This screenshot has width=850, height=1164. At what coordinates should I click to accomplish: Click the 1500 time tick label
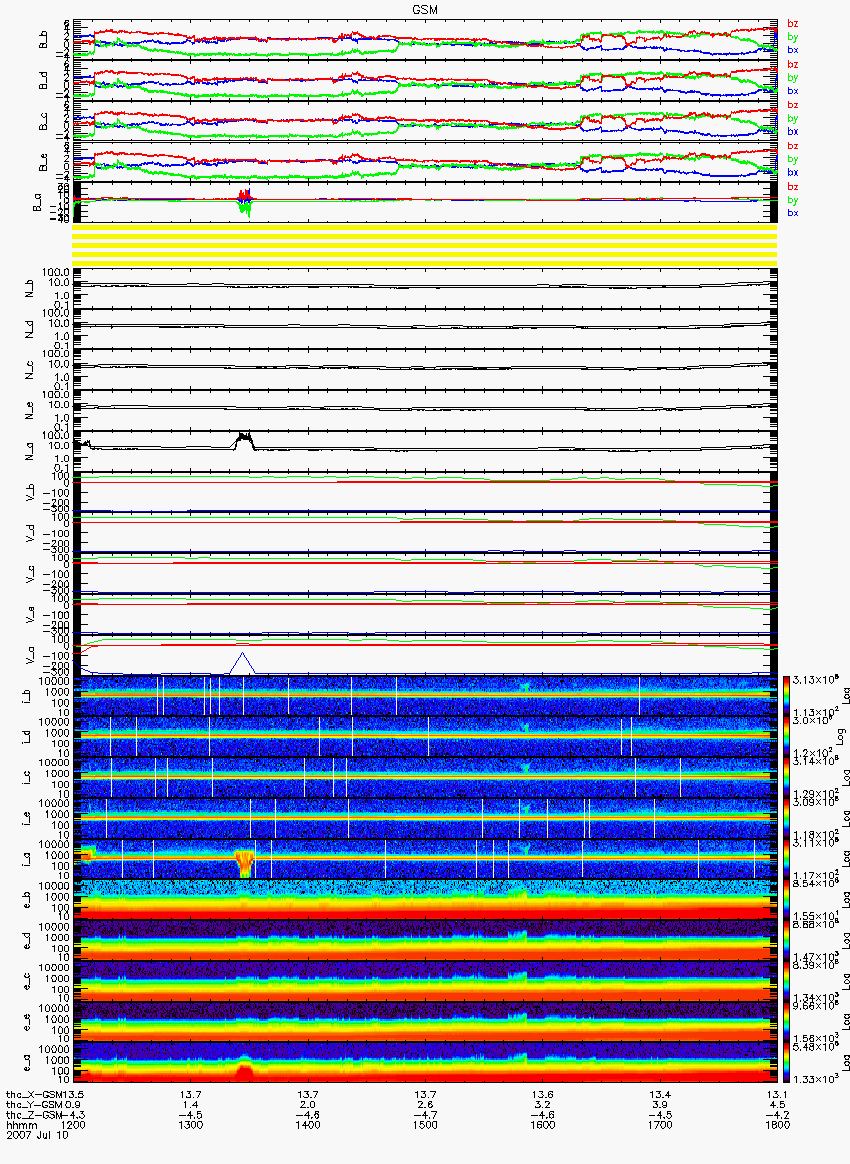(425, 1125)
